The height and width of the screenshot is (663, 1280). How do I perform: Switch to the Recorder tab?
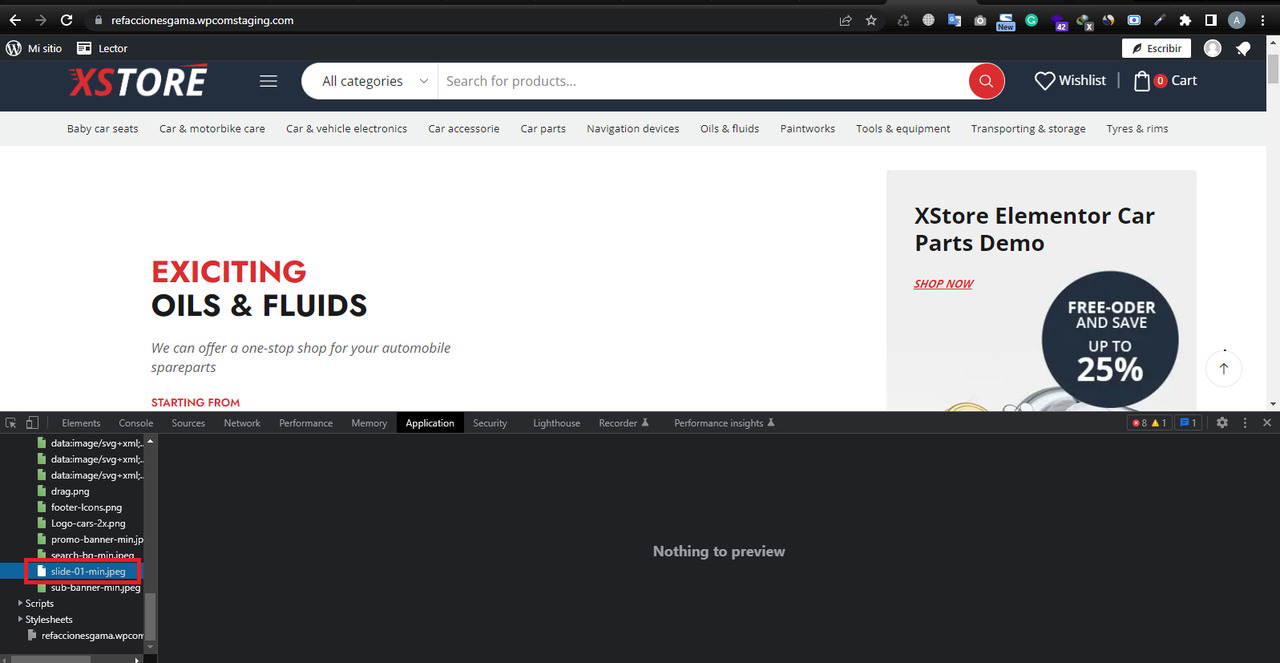coord(624,423)
